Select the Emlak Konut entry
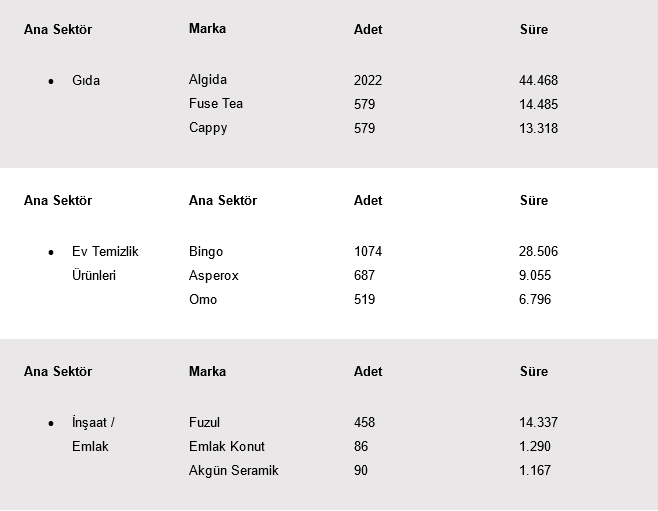The height and width of the screenshot is (511, 658). pos(227,446)
